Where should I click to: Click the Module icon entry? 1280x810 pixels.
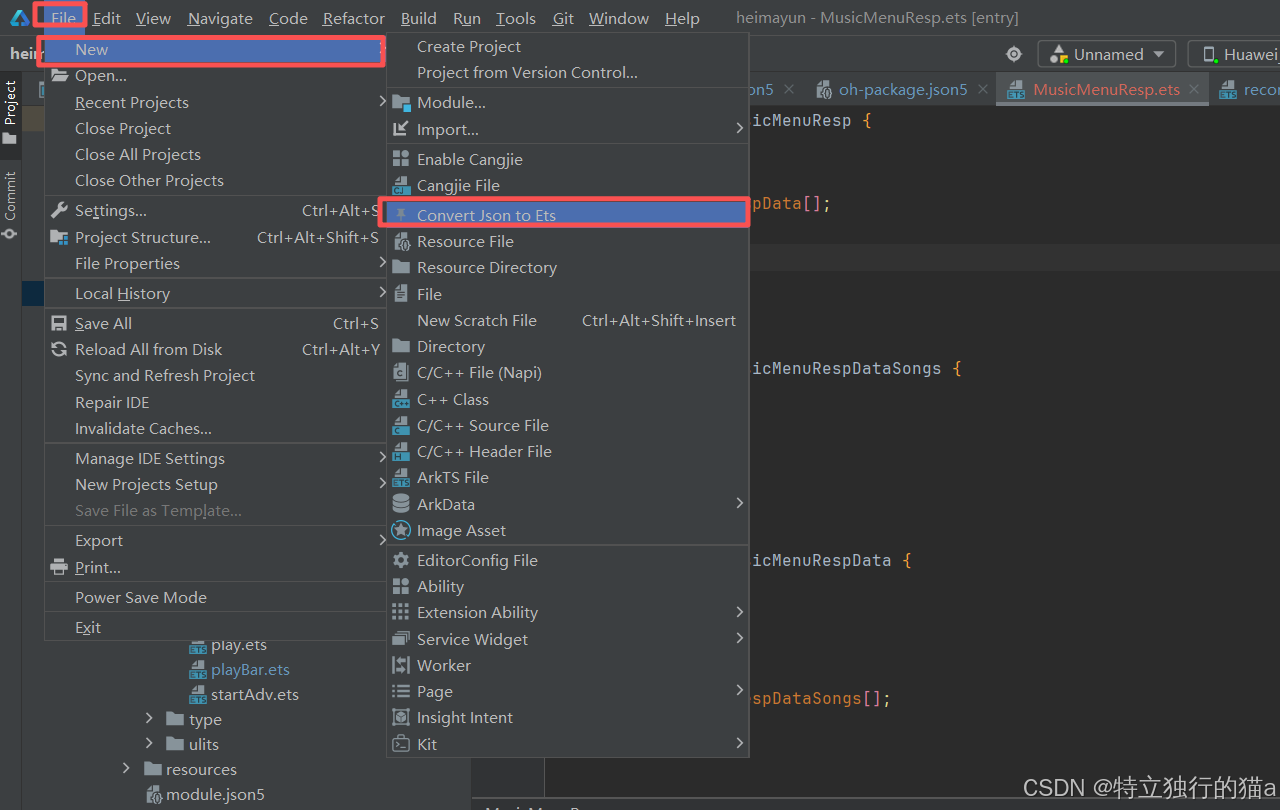coord(401,102)
